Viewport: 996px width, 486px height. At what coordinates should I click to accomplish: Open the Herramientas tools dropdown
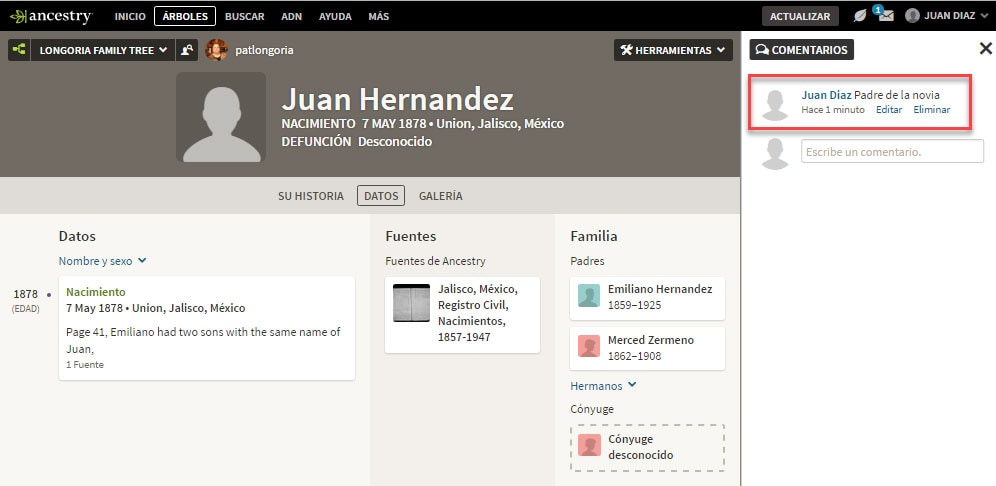coord(673,50)
